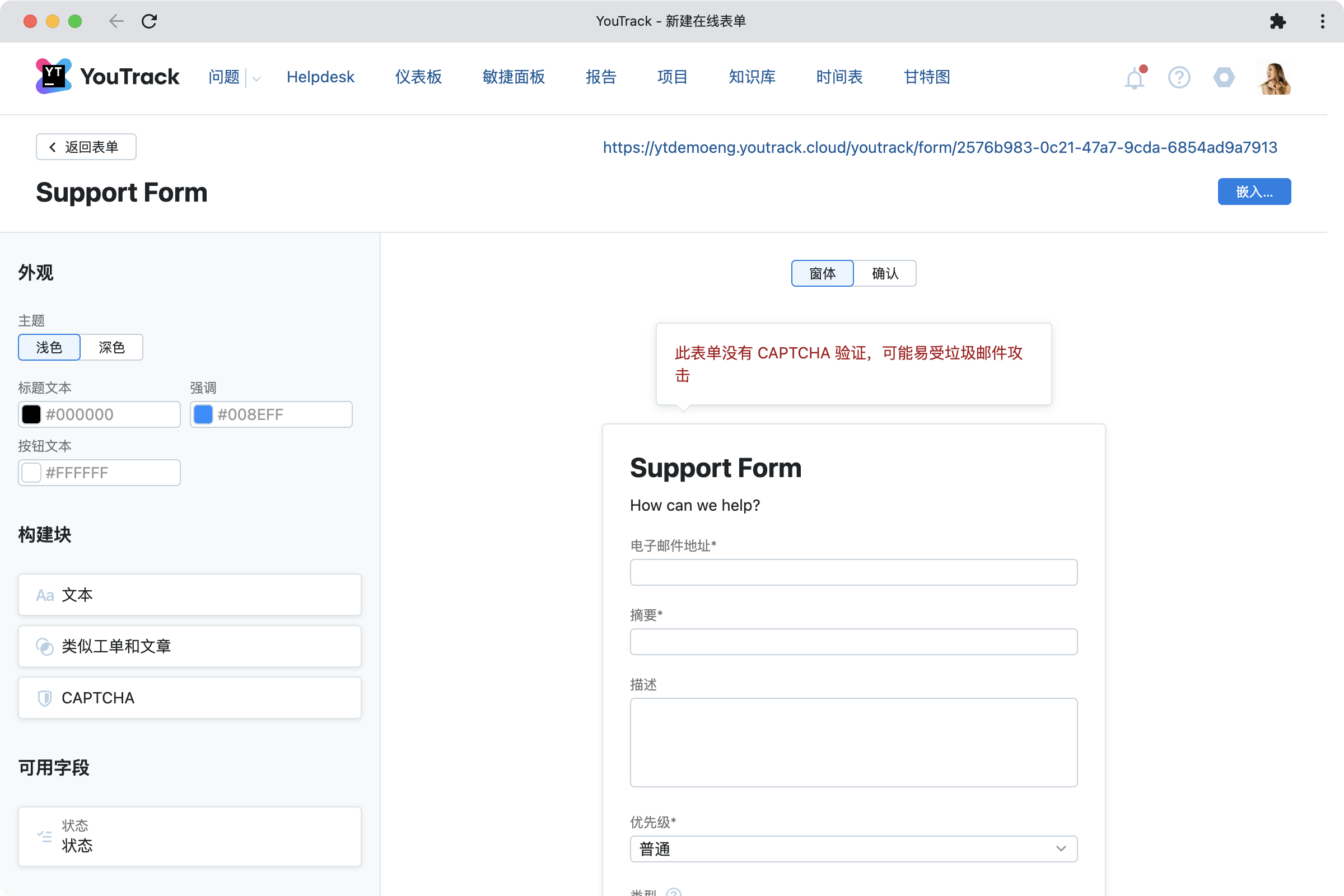The height and width of the screenshot is (896, 1344).
Task: Click the 构建块 section heading
Action: [x=45, y=535]
